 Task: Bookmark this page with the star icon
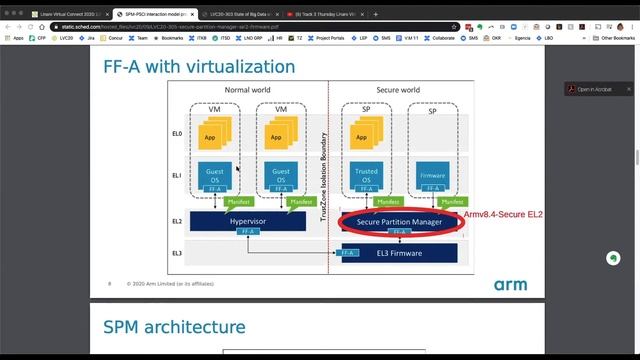[454, 27]
